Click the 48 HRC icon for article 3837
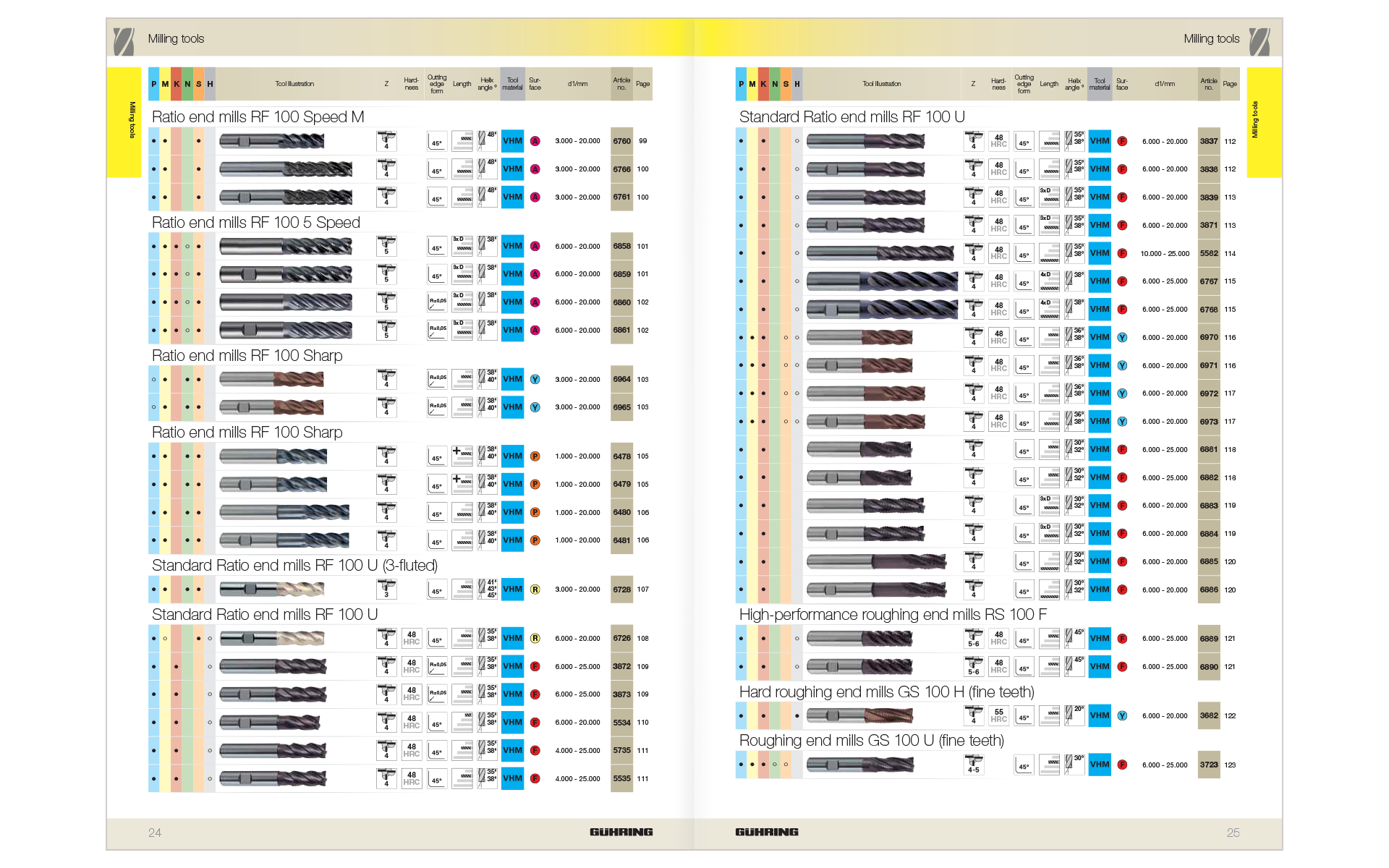 click(x=999, y=141)
